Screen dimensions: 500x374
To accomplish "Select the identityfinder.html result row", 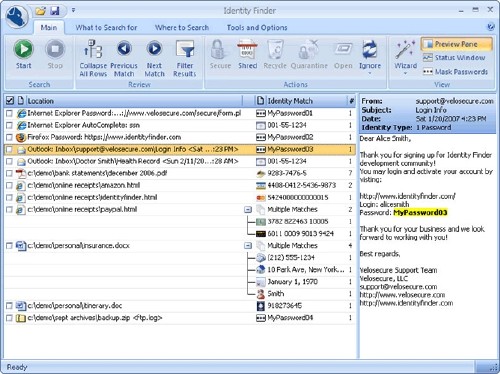I will click(x=180, y=197).
